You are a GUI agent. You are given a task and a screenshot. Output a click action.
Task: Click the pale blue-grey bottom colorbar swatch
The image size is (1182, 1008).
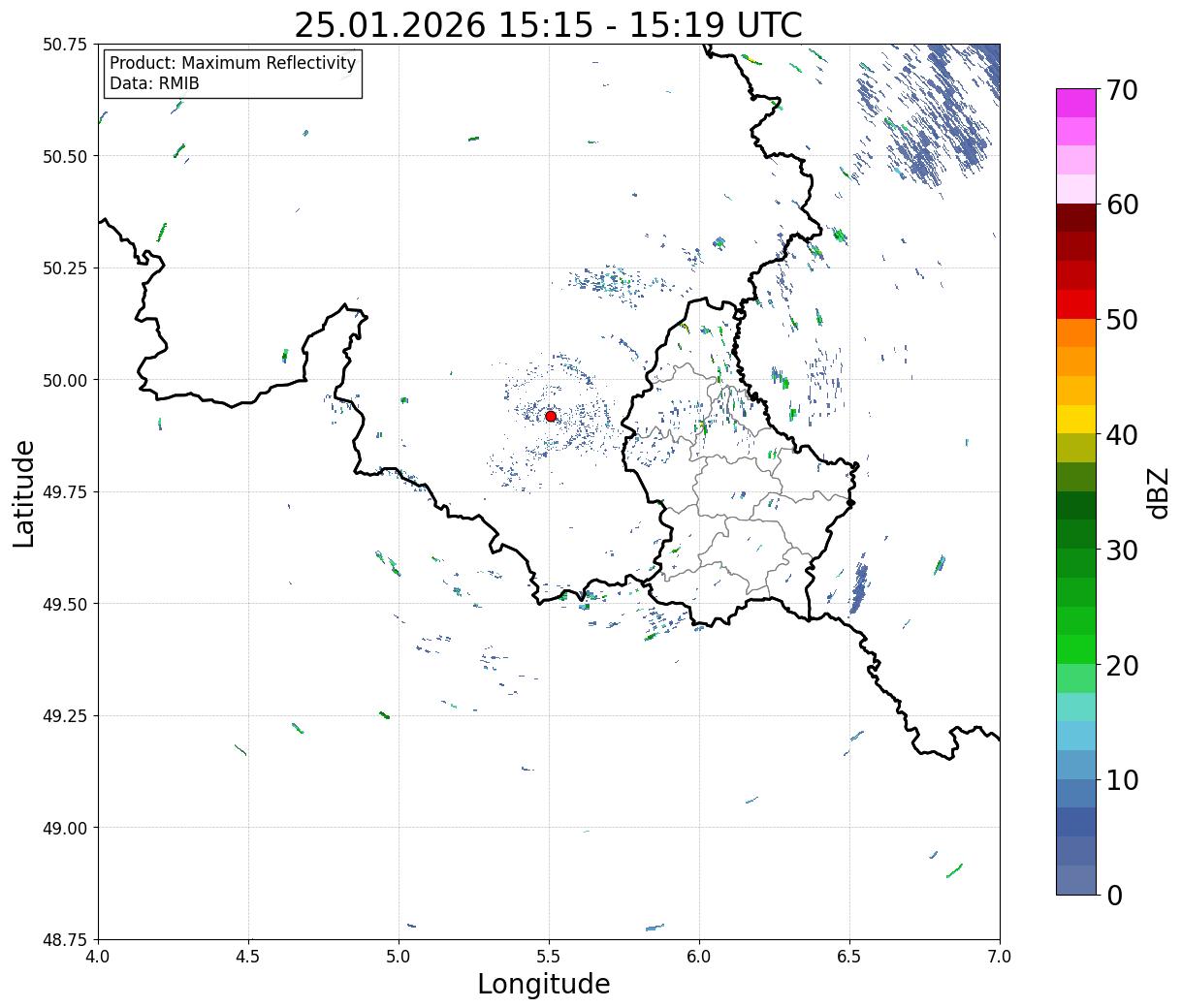tap(1076, 880)
